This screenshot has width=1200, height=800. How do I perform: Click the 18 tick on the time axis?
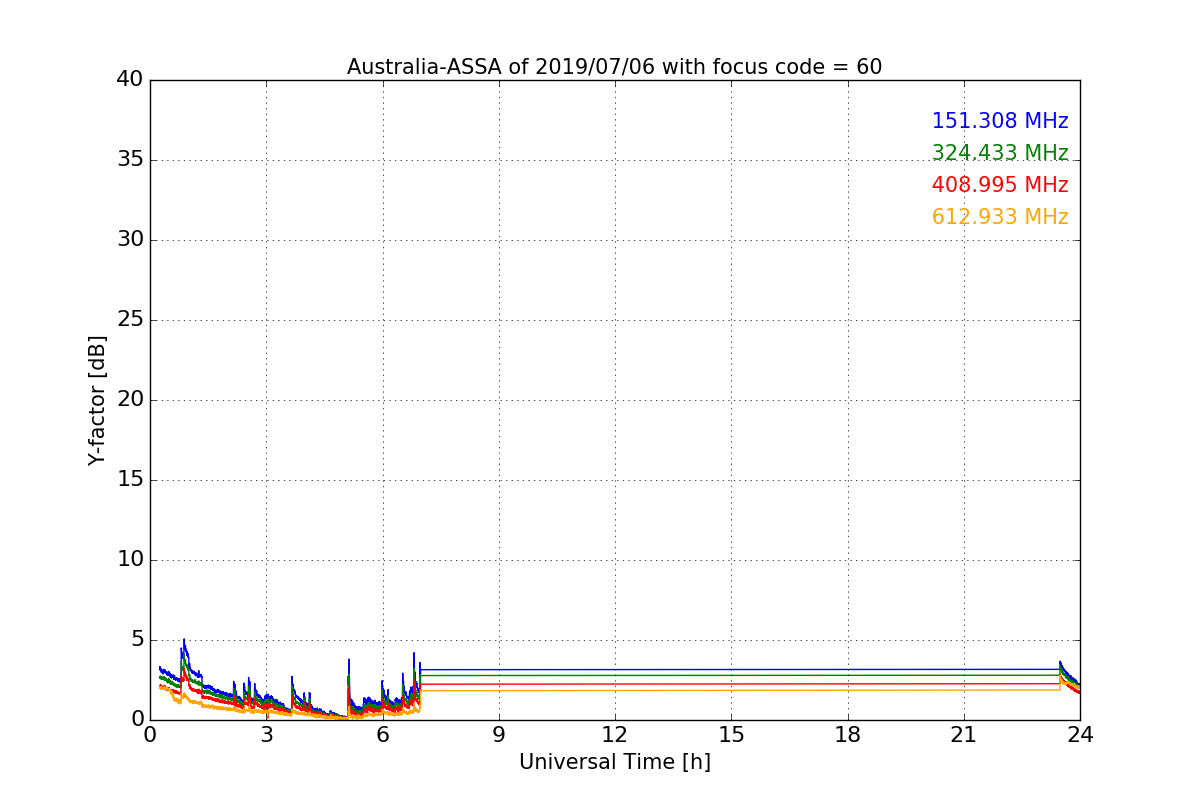point(847,734)
